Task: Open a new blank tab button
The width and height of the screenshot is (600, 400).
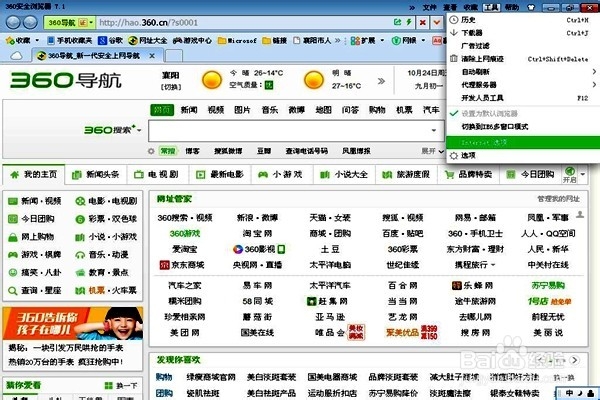Action: tap(174, 56)
